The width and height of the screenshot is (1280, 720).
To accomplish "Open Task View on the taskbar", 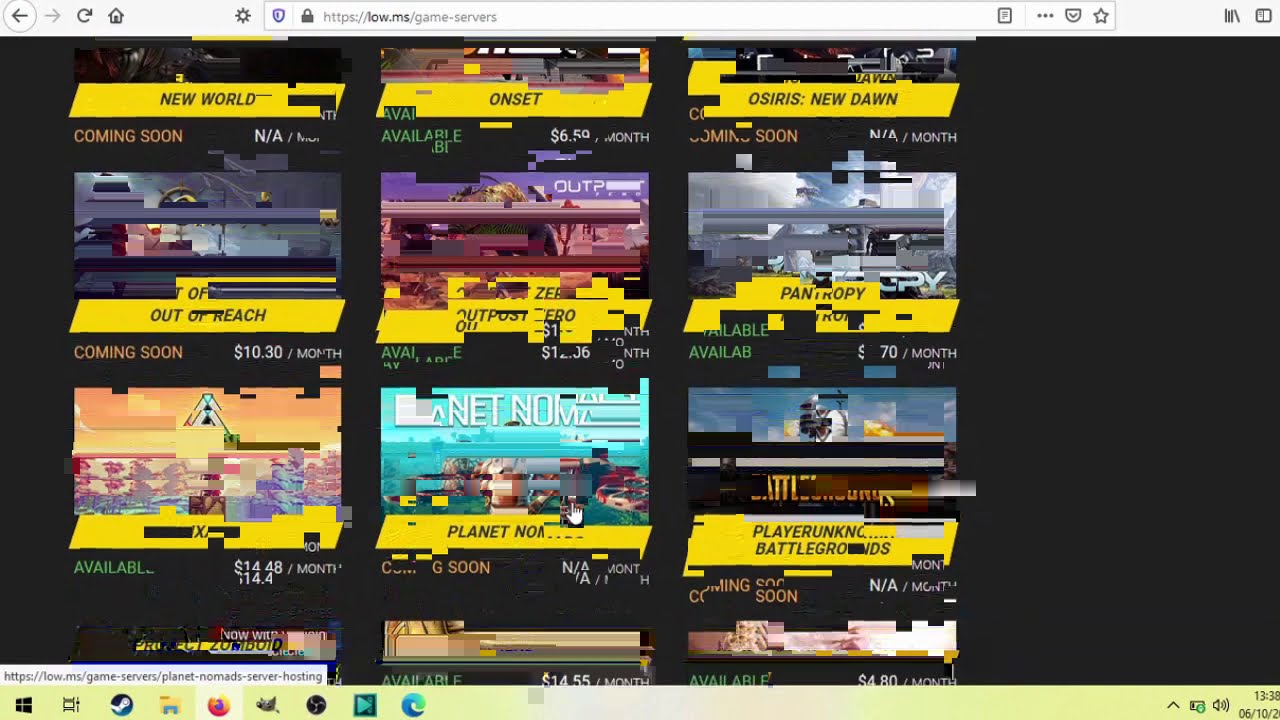I will pyautogui.click(x=71, y=705).
